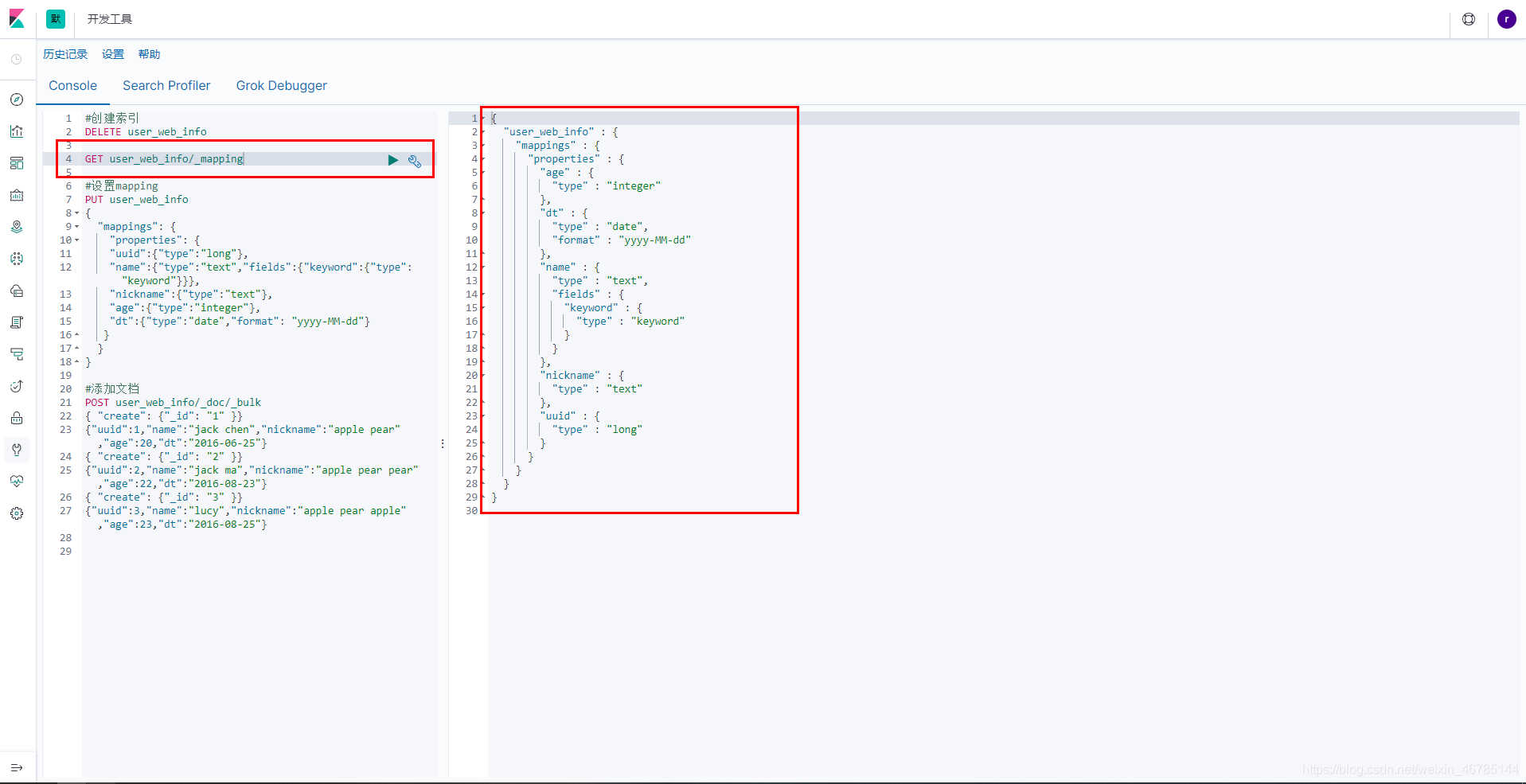Click the closing fold marker on line 18

(x=76, y=362)
